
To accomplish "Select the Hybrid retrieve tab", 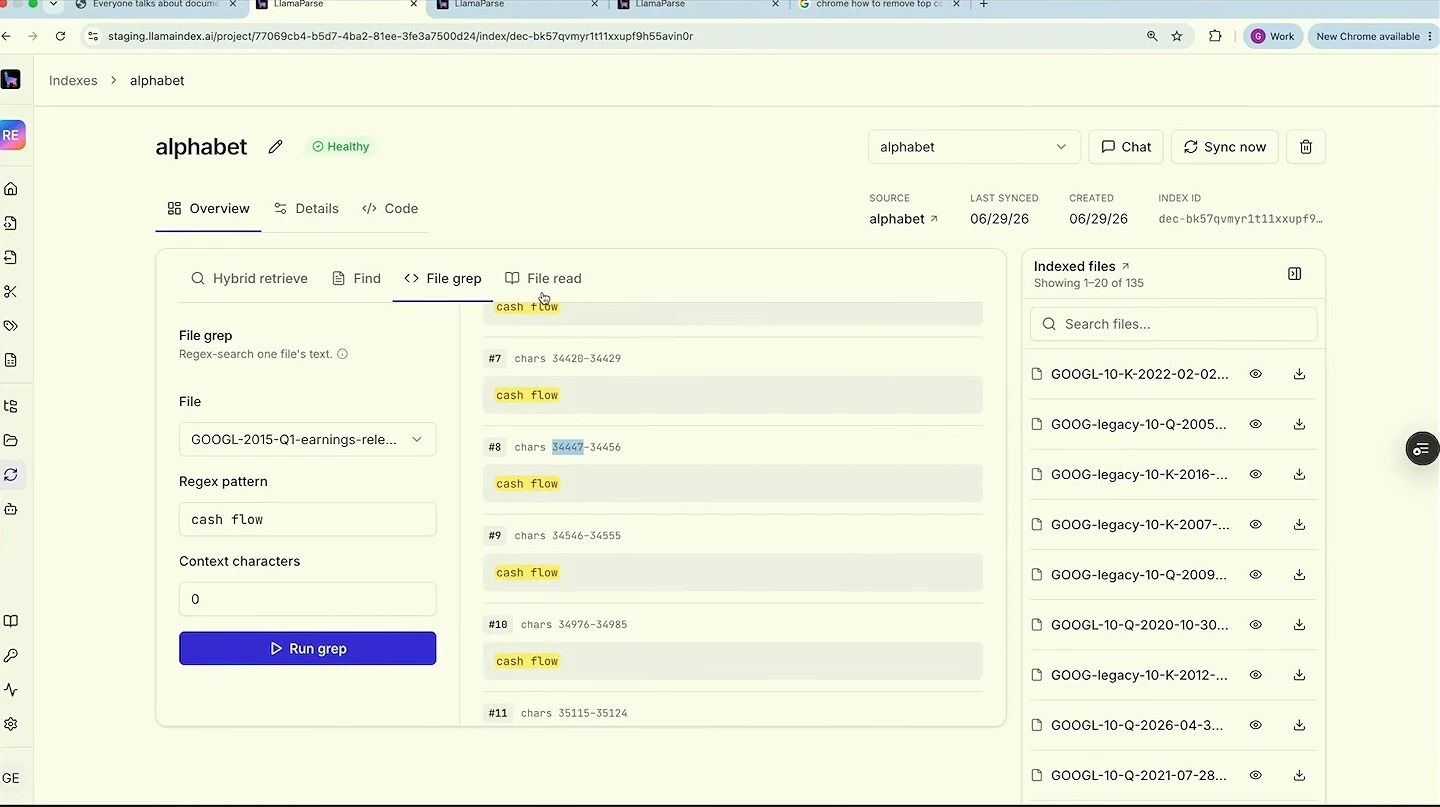I will pyautogui.click(x=249, y=279).
